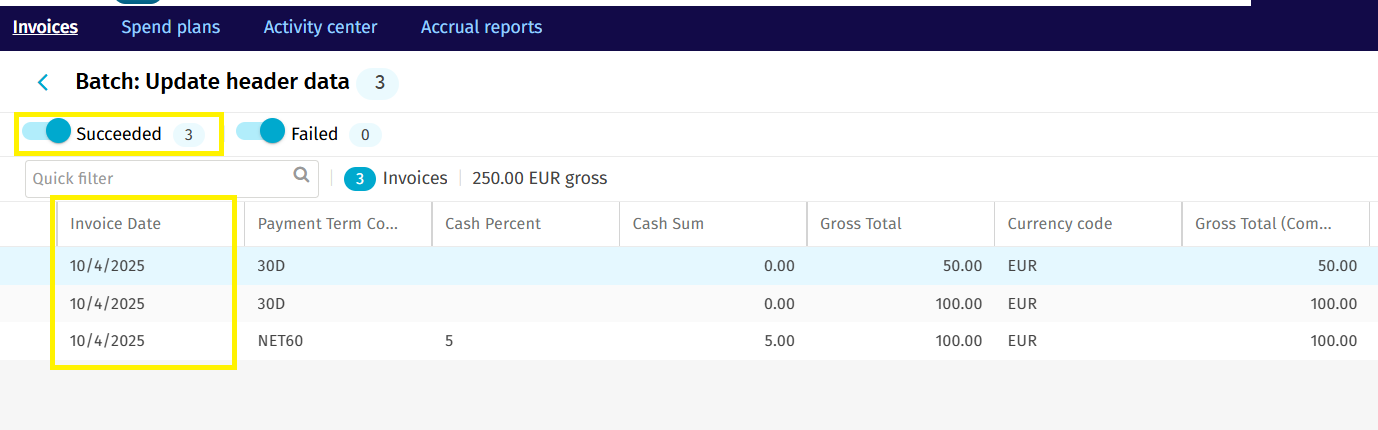This screenshot has width=1378, height=430.
Task: Open the Invoices tab
Action: (45, 27)
